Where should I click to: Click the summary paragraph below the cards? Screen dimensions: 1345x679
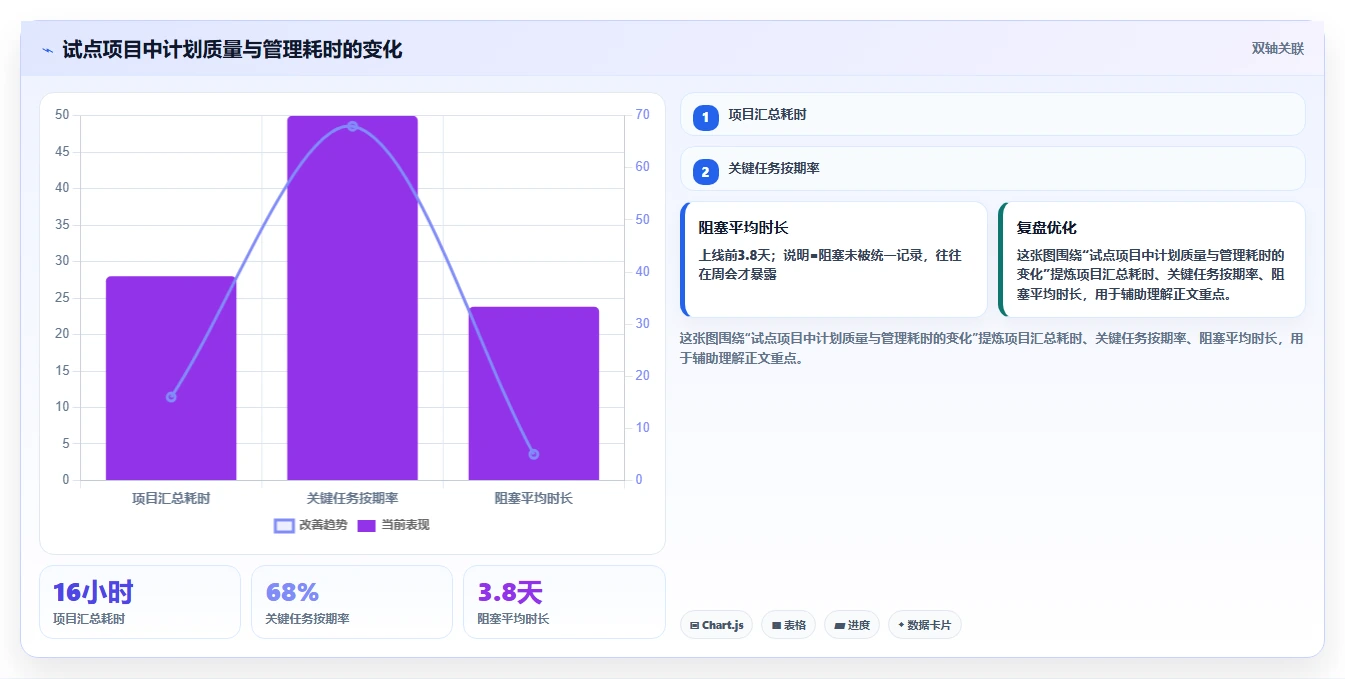992,348
